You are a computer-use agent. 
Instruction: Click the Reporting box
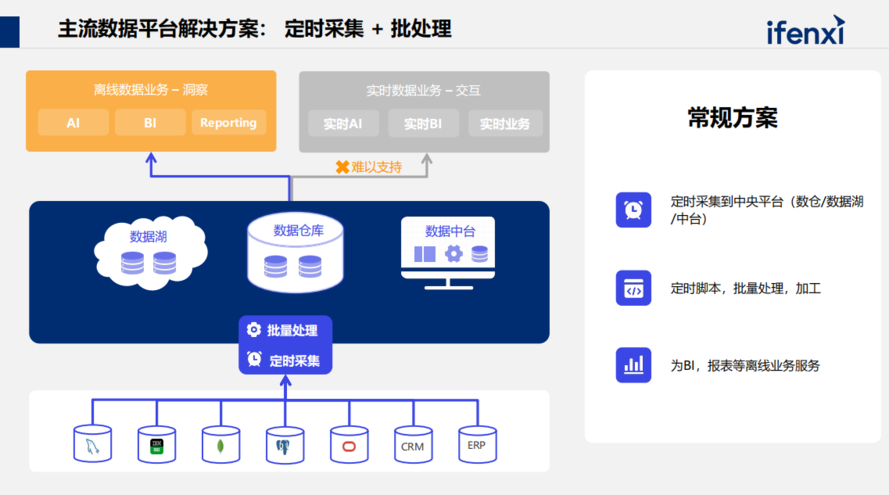[228, 123]
